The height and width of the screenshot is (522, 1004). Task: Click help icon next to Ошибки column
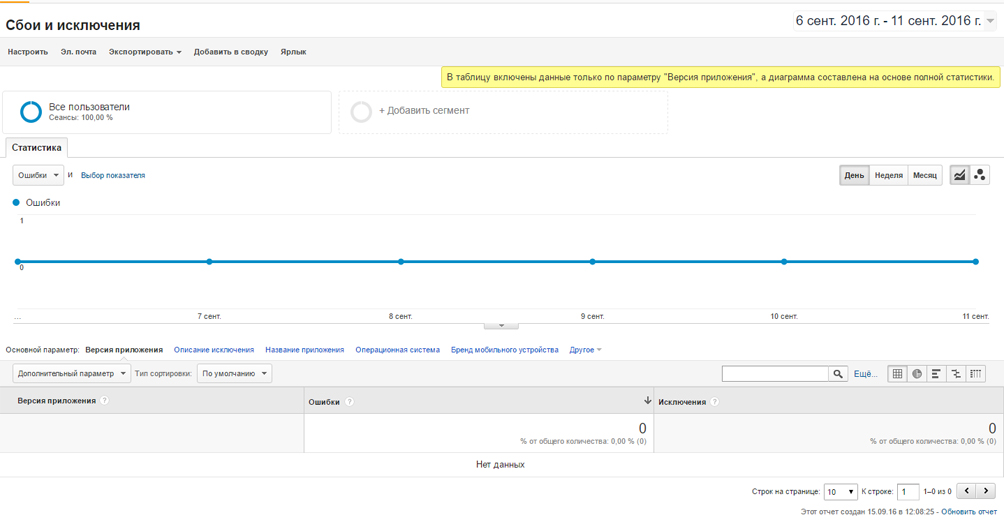point(350,402)
